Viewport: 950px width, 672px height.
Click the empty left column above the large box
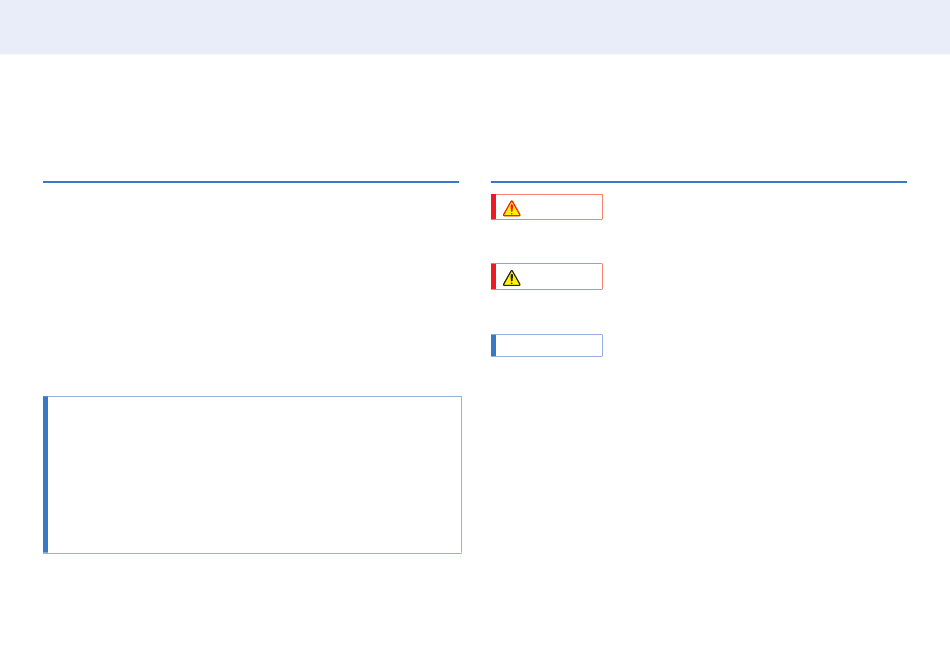250,290
